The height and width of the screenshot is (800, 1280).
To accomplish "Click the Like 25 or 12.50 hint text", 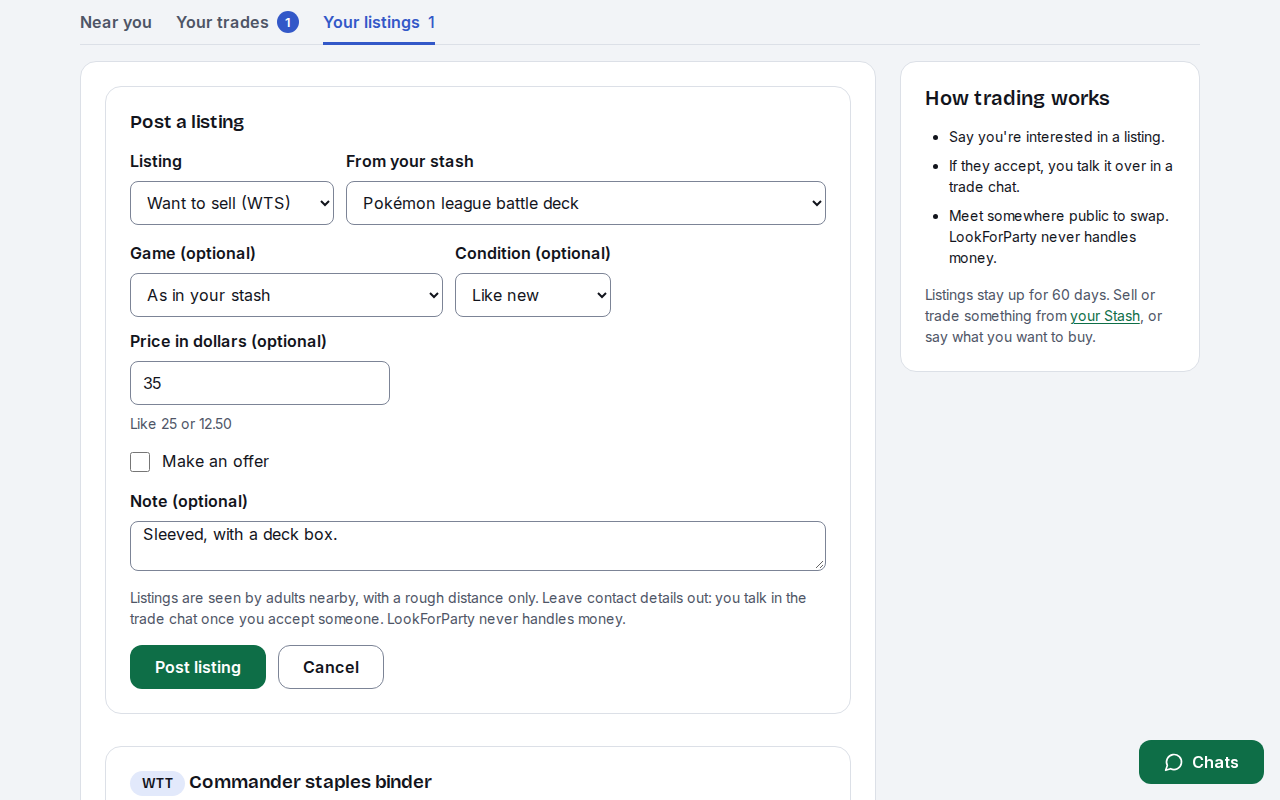I will pos(181,424).
